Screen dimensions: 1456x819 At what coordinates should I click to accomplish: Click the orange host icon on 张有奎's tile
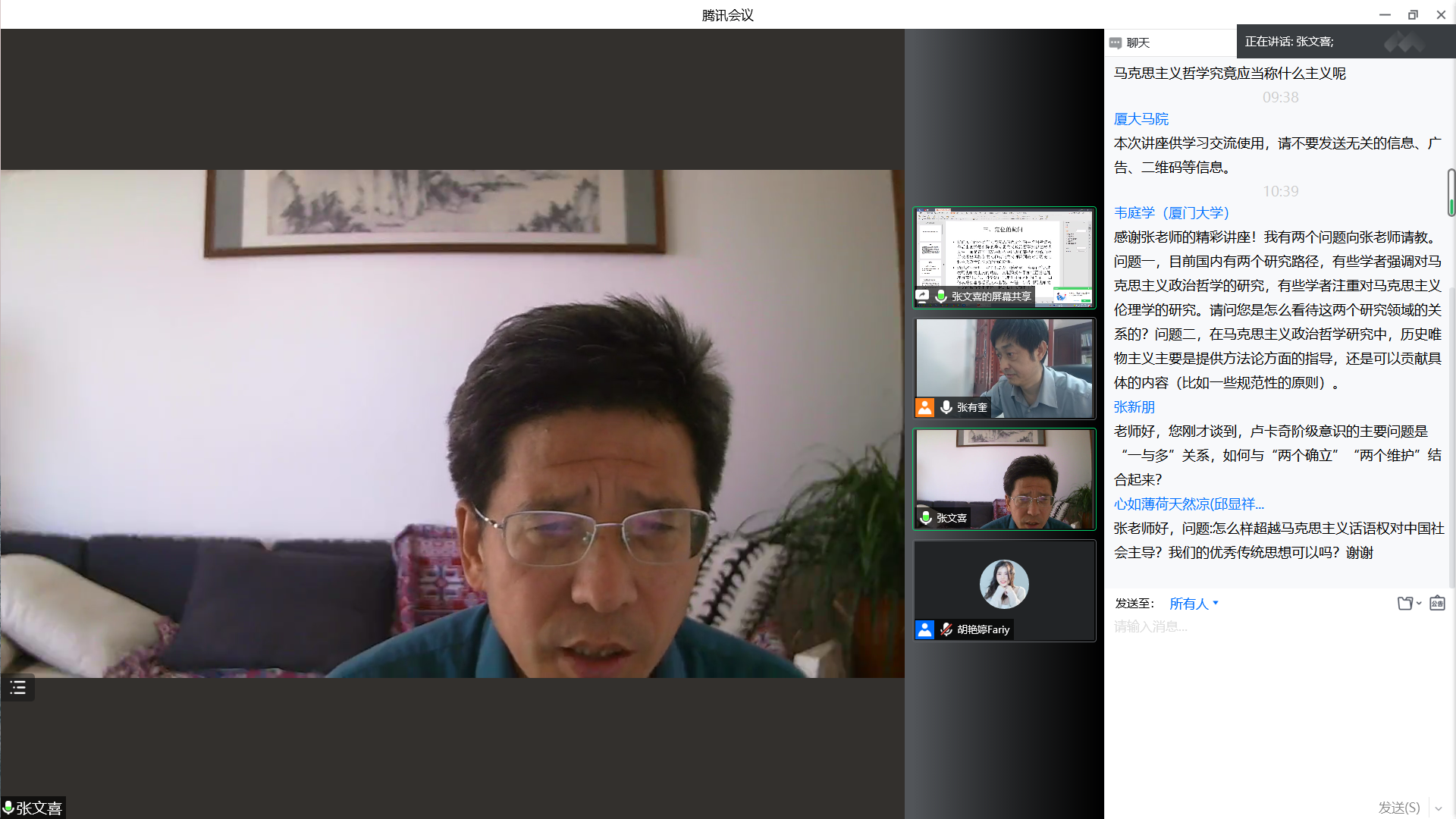(x=924, y=407)
